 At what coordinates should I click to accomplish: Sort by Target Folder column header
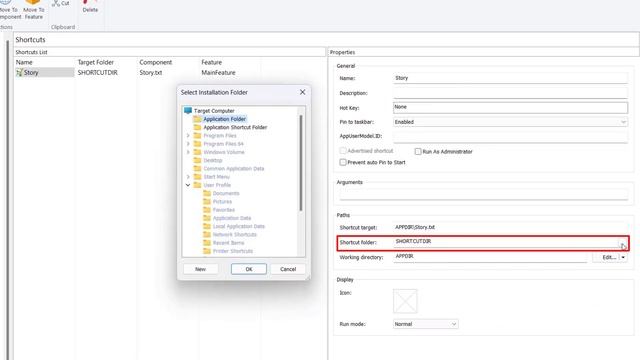[96, 62]
